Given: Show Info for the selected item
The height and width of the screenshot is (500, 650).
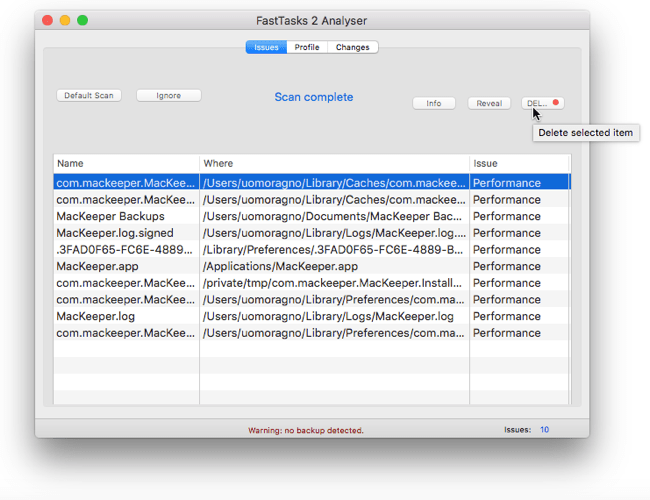Looking at the screenshot, I should 434,103.
